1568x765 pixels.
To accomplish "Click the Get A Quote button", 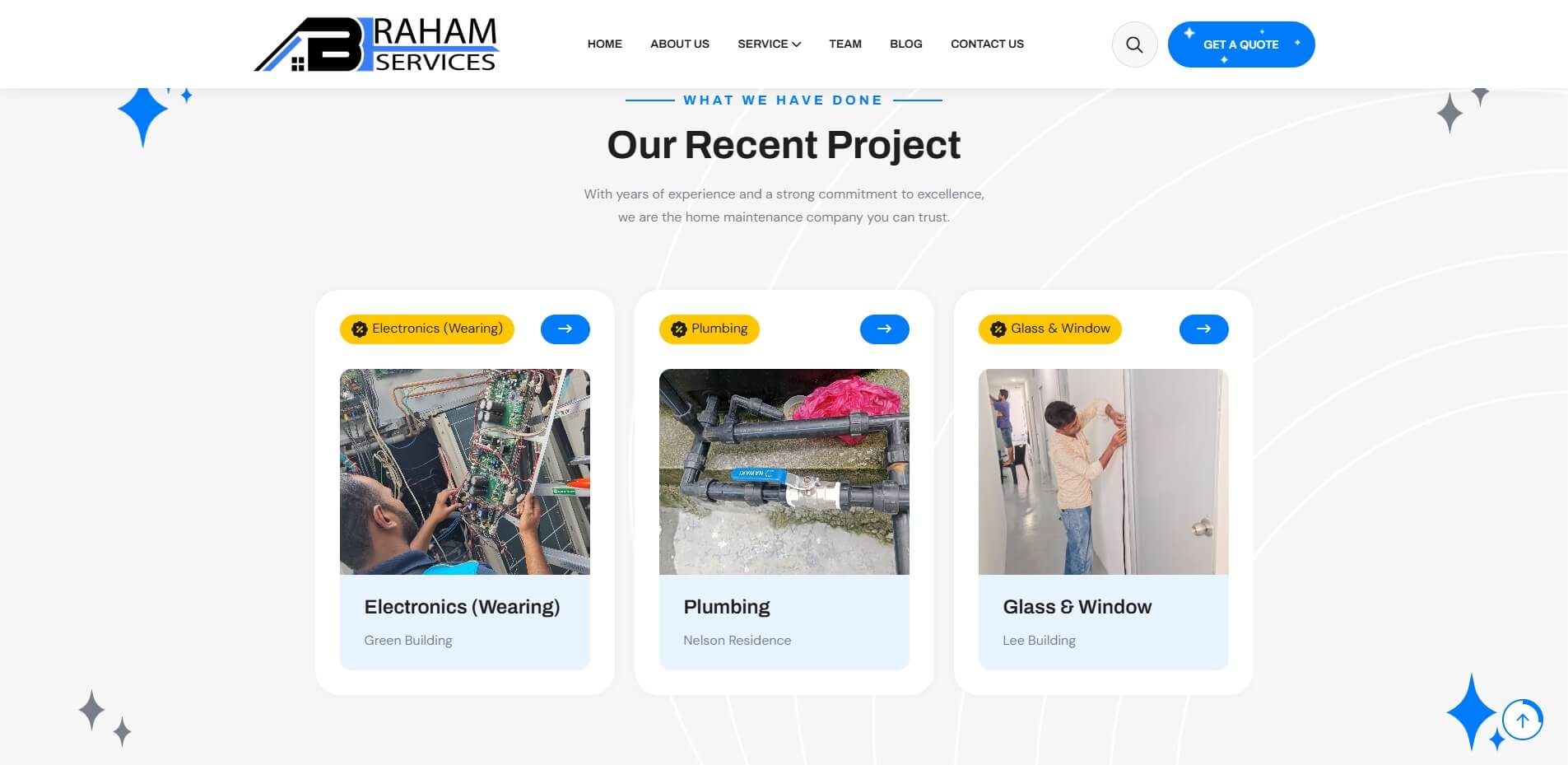I will click(1241, 44).
